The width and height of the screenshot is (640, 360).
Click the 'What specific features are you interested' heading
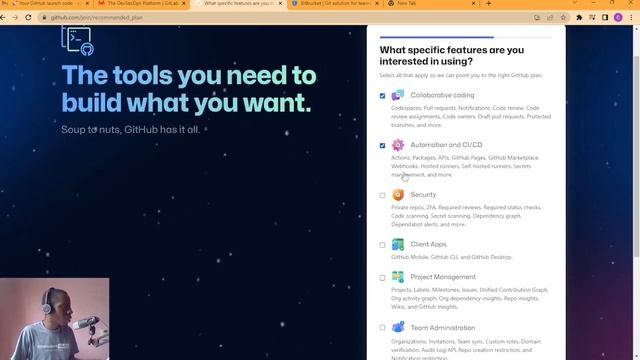click(451, 56)
